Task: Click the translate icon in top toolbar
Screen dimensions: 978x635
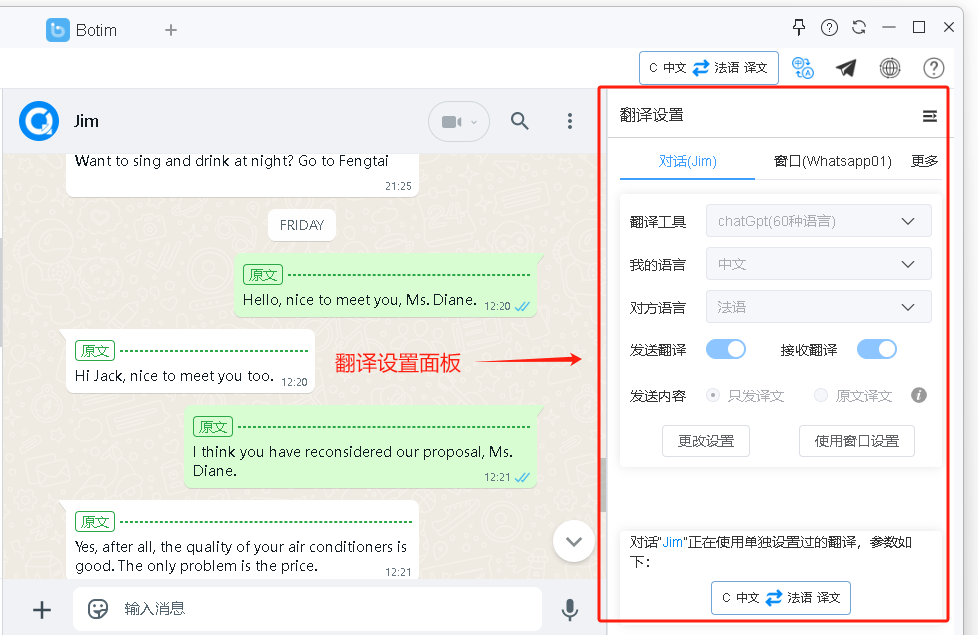Action: pyautogui.click(x=802, y=68)
